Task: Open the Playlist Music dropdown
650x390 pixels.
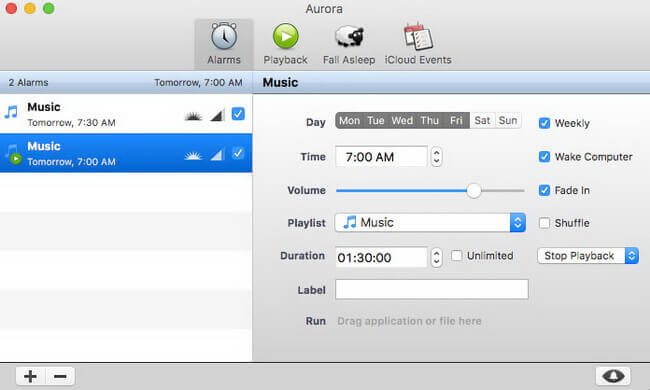Action: (x=430, y=223)
